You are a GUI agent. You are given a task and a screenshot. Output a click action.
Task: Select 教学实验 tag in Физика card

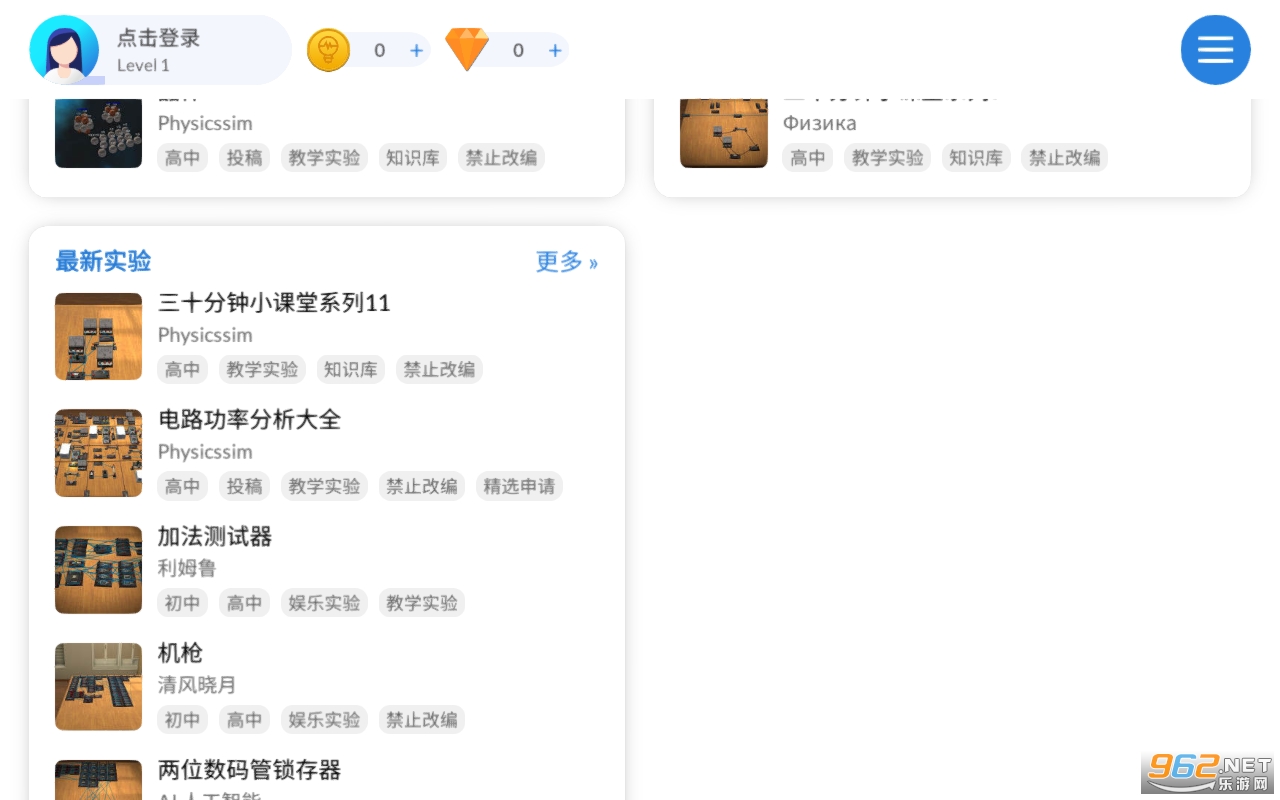click(x=887, y=158)
